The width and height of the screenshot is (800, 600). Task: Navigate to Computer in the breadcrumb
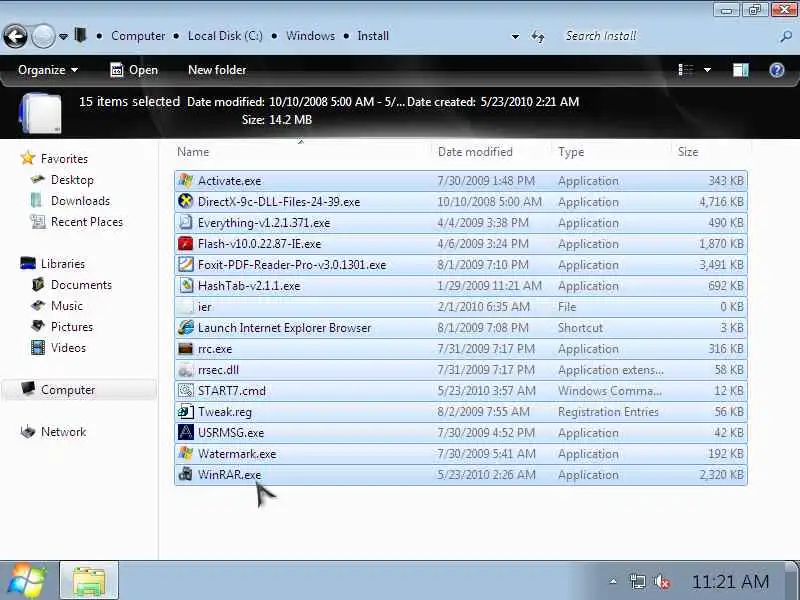pos(138,36)
